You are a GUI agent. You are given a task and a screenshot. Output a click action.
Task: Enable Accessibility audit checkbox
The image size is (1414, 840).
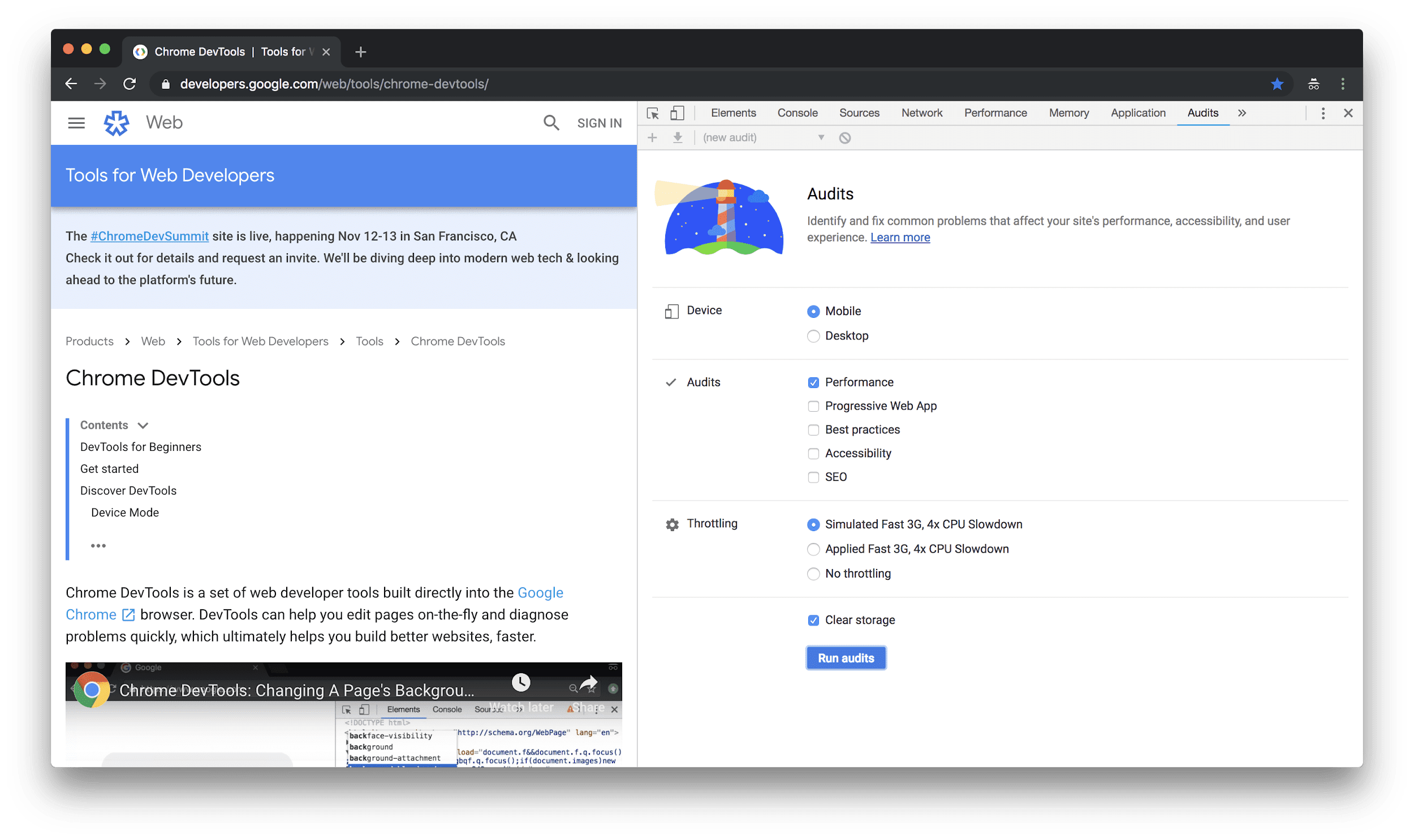tap(813, 453)
